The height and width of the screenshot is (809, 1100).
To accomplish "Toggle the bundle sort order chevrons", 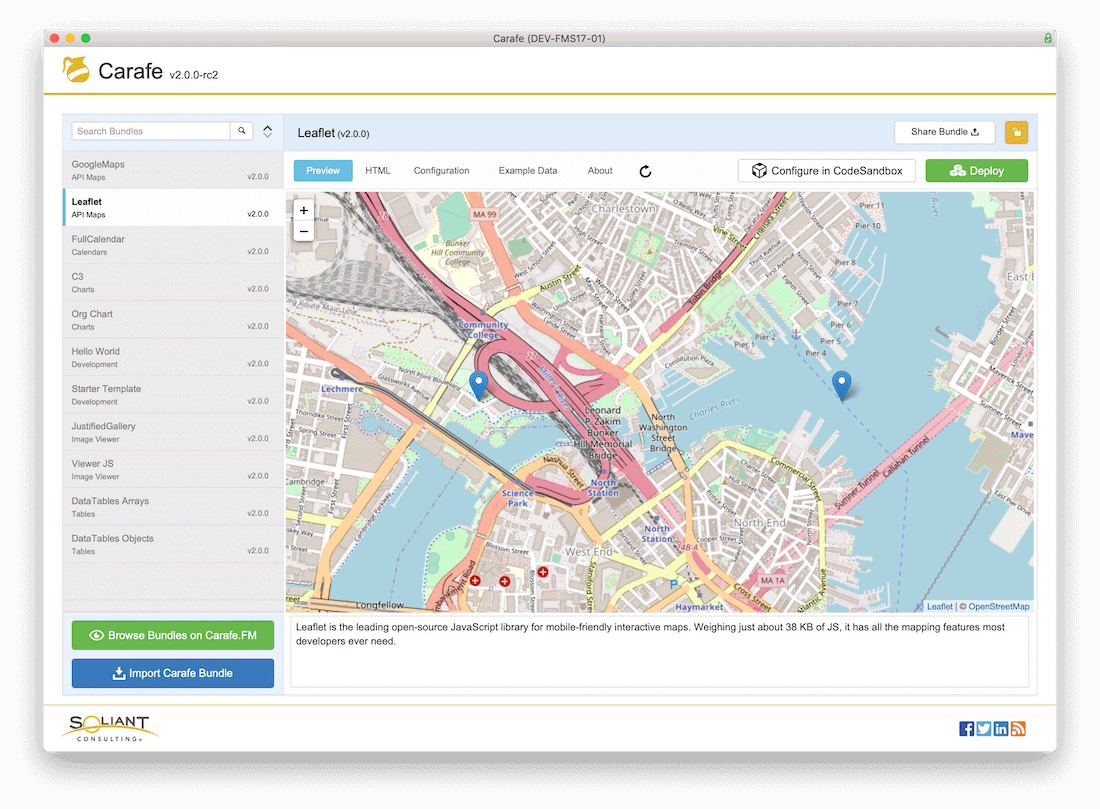I will point(267,131).
